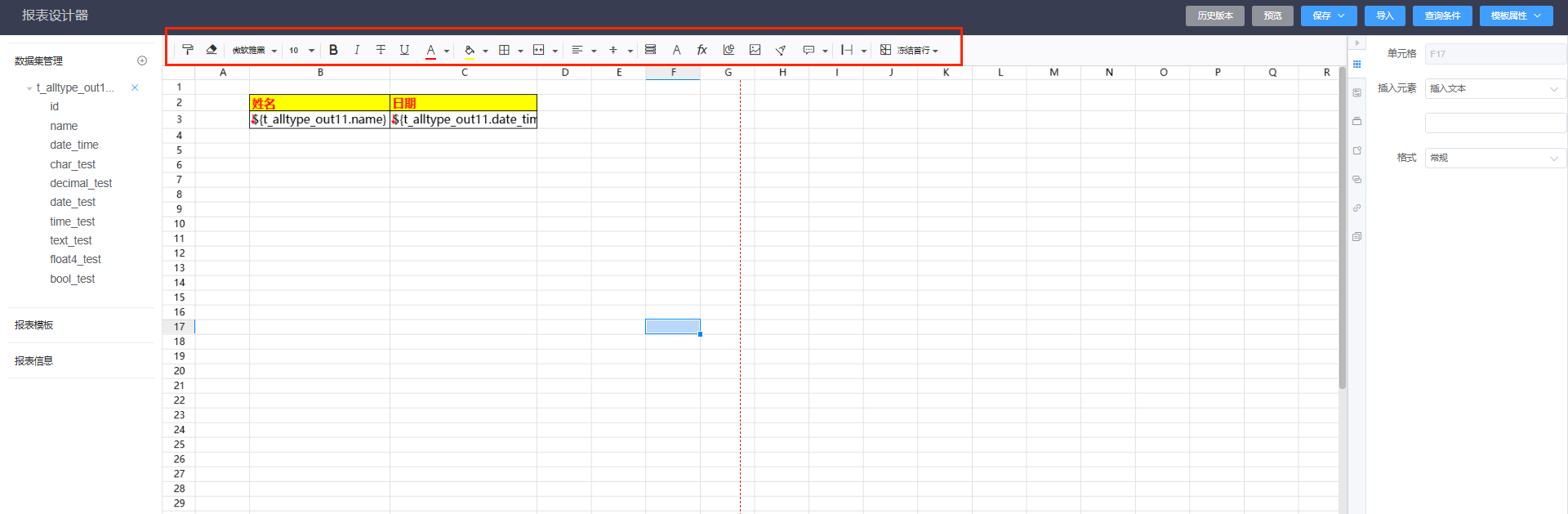Click the 预览 preview button

tap(1272, 16)
